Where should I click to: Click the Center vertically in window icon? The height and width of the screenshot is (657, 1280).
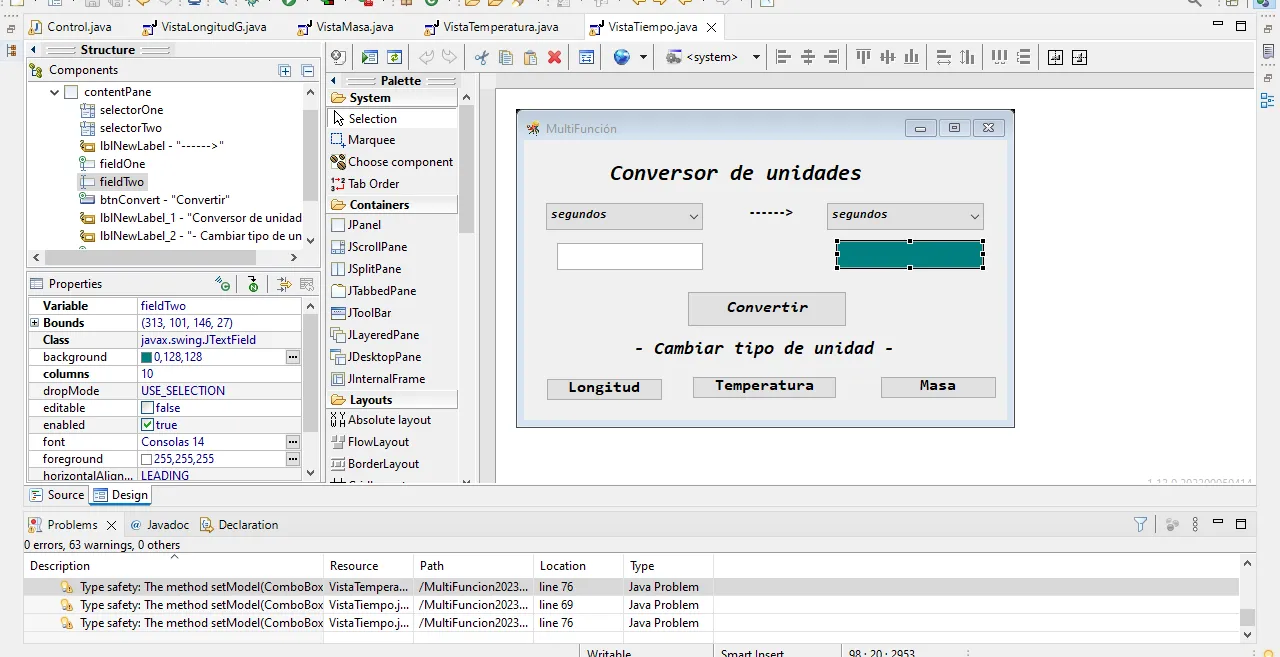click(1079, 58)
